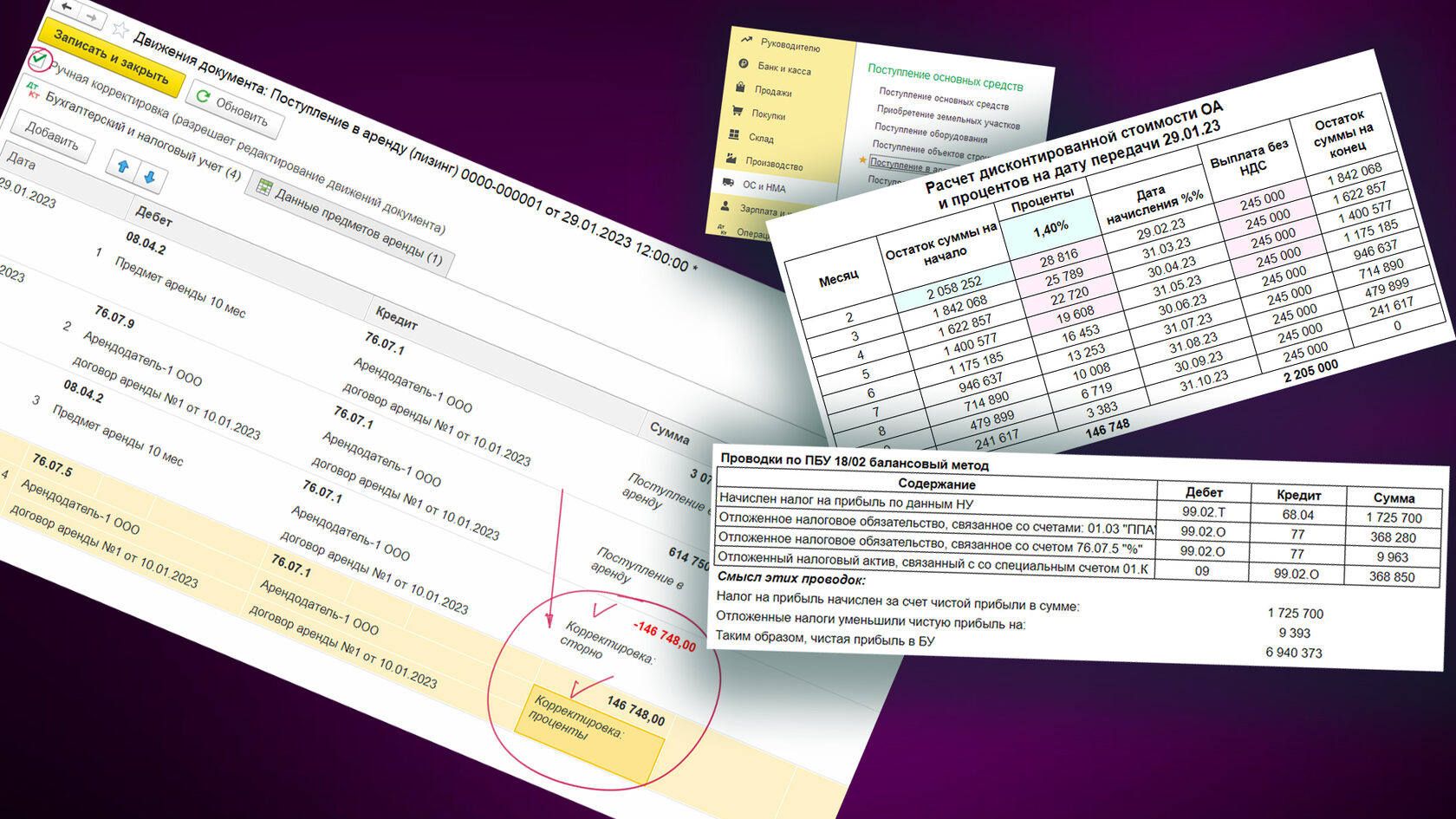Click the Начислен налог на прибыль row text
The image size is (1456, 819).
coord(846,500)
